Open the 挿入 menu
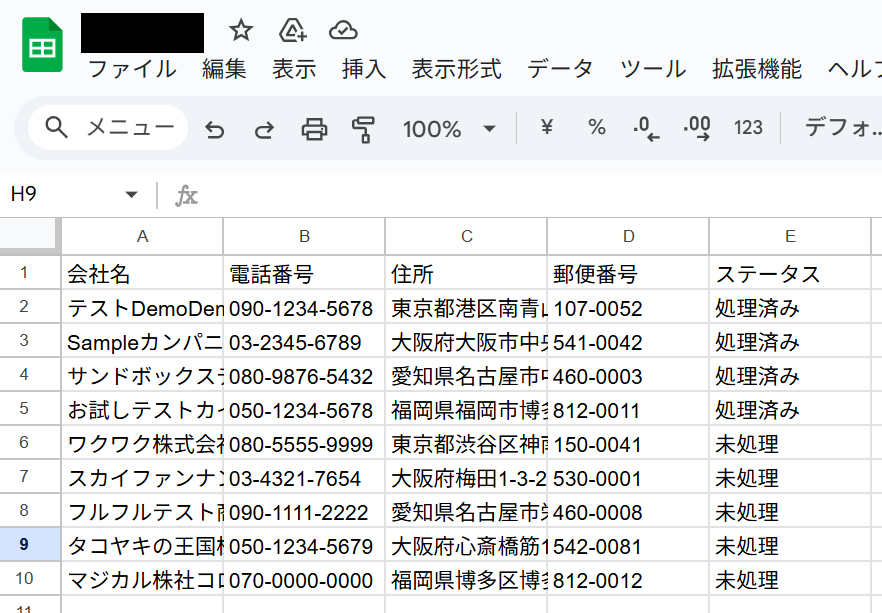 pos(363,69)
